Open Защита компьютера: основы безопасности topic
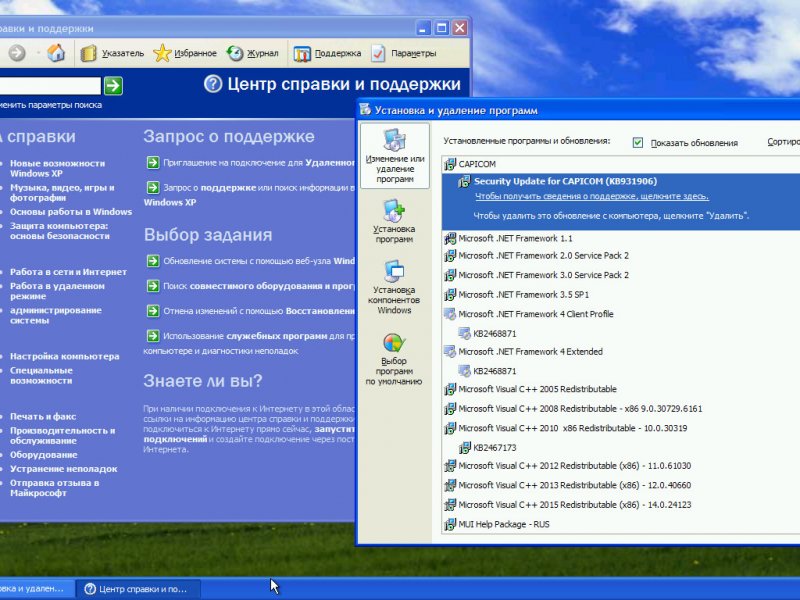This screenshot has width=800, height=600. coord(60,231)
